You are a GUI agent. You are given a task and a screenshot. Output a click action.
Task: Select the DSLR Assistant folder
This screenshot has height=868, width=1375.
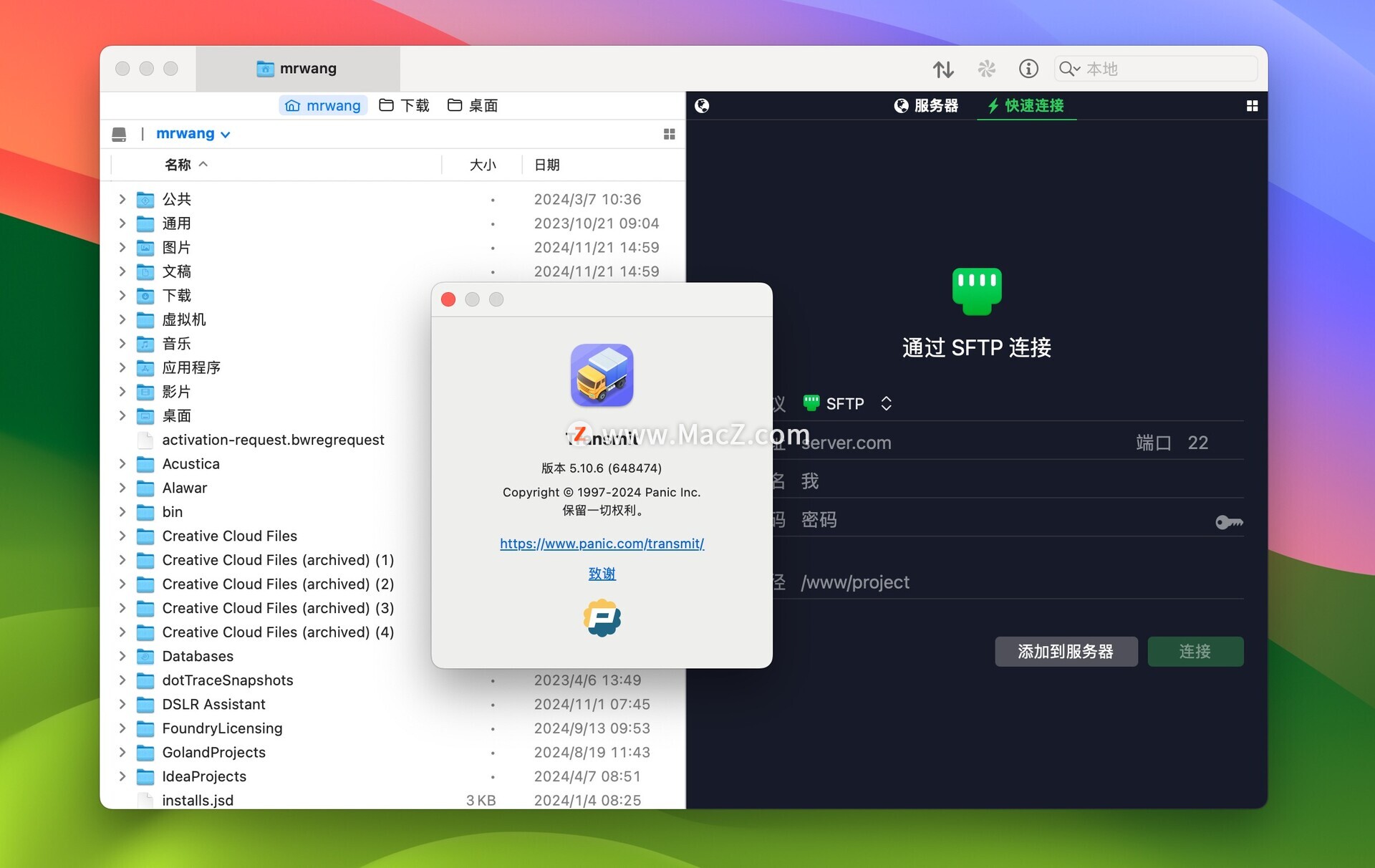point(213,704)
